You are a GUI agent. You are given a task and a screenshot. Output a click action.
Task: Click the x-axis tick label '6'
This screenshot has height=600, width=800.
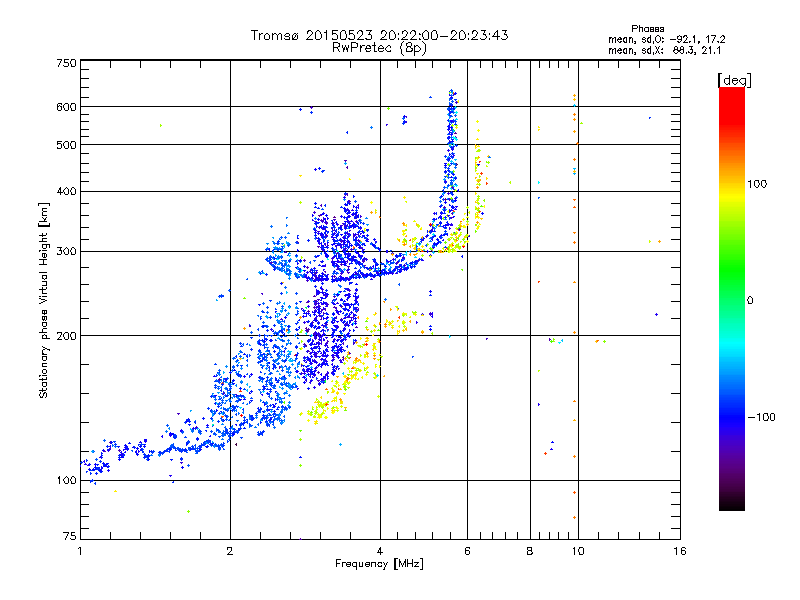tap(467, 551)
